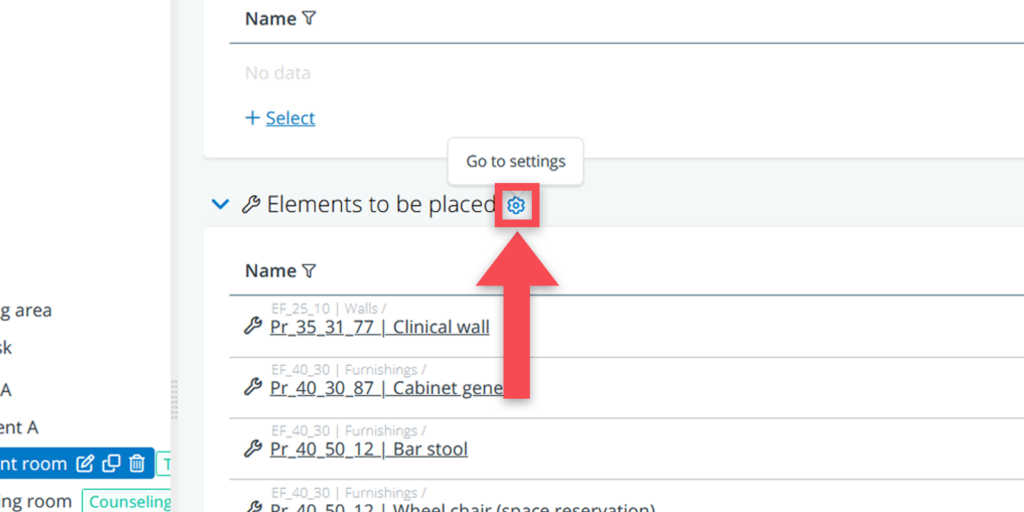Click the edit icon on the selected room

click(86, 464)
